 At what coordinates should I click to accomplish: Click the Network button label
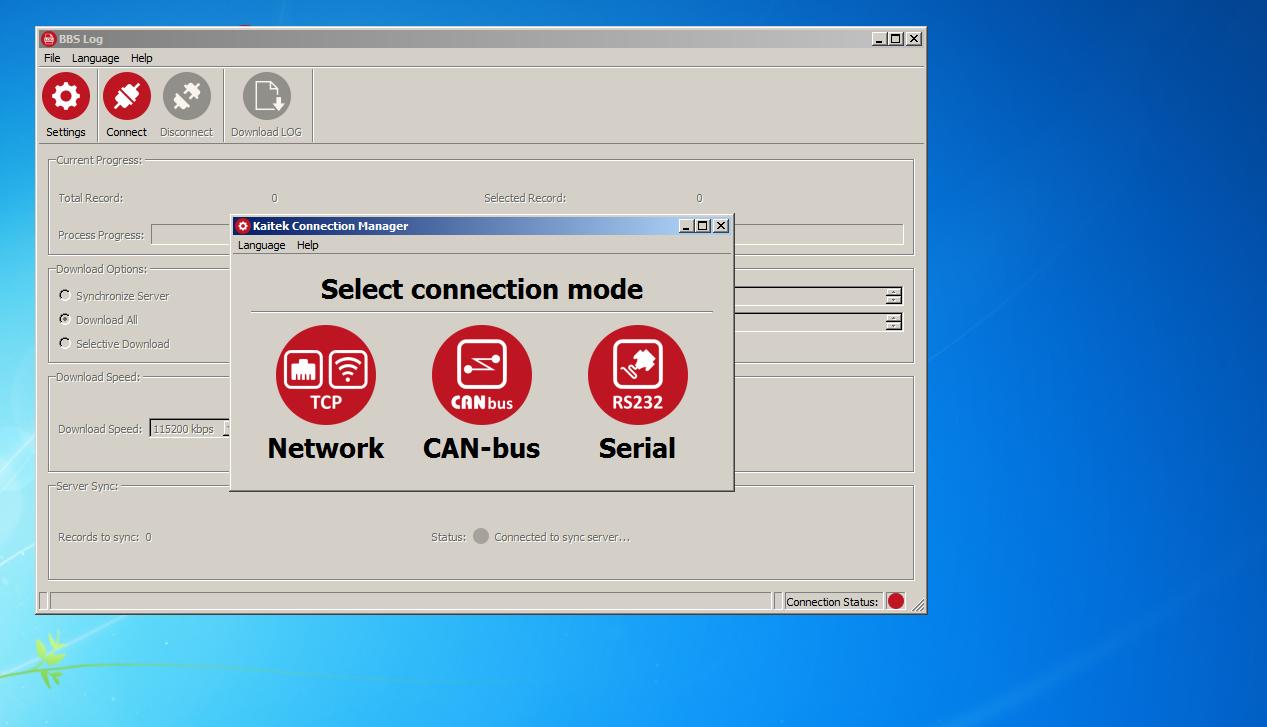coord(325,448)
